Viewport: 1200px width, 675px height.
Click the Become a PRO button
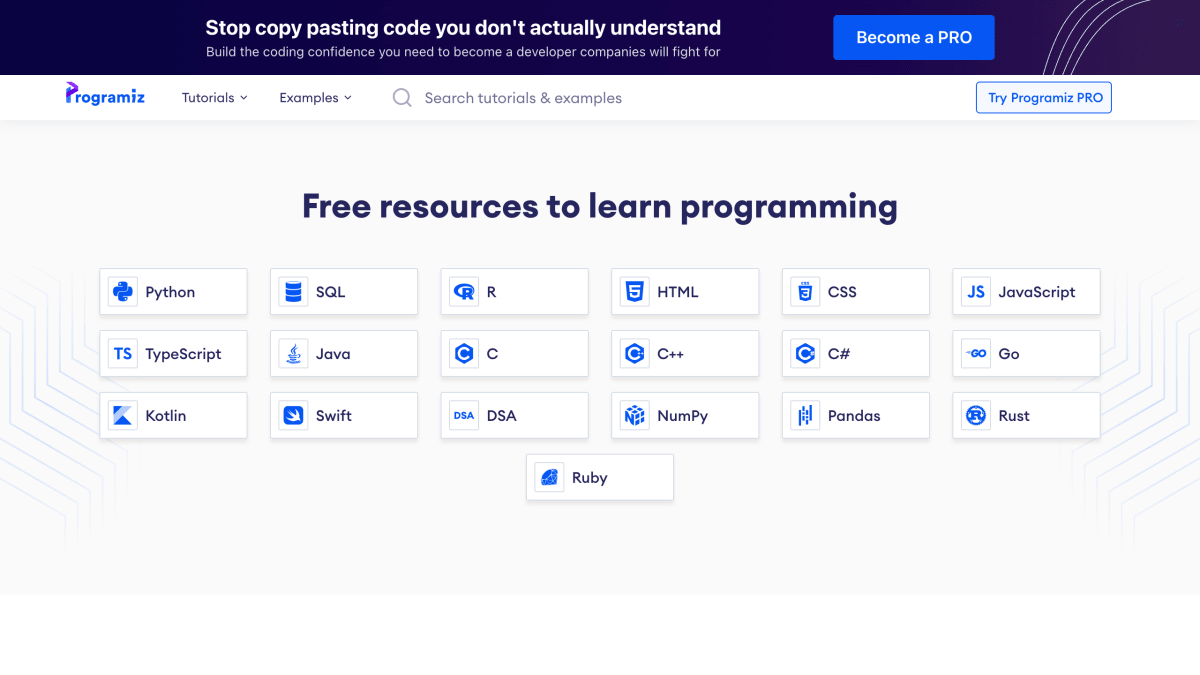coord(914,38)
